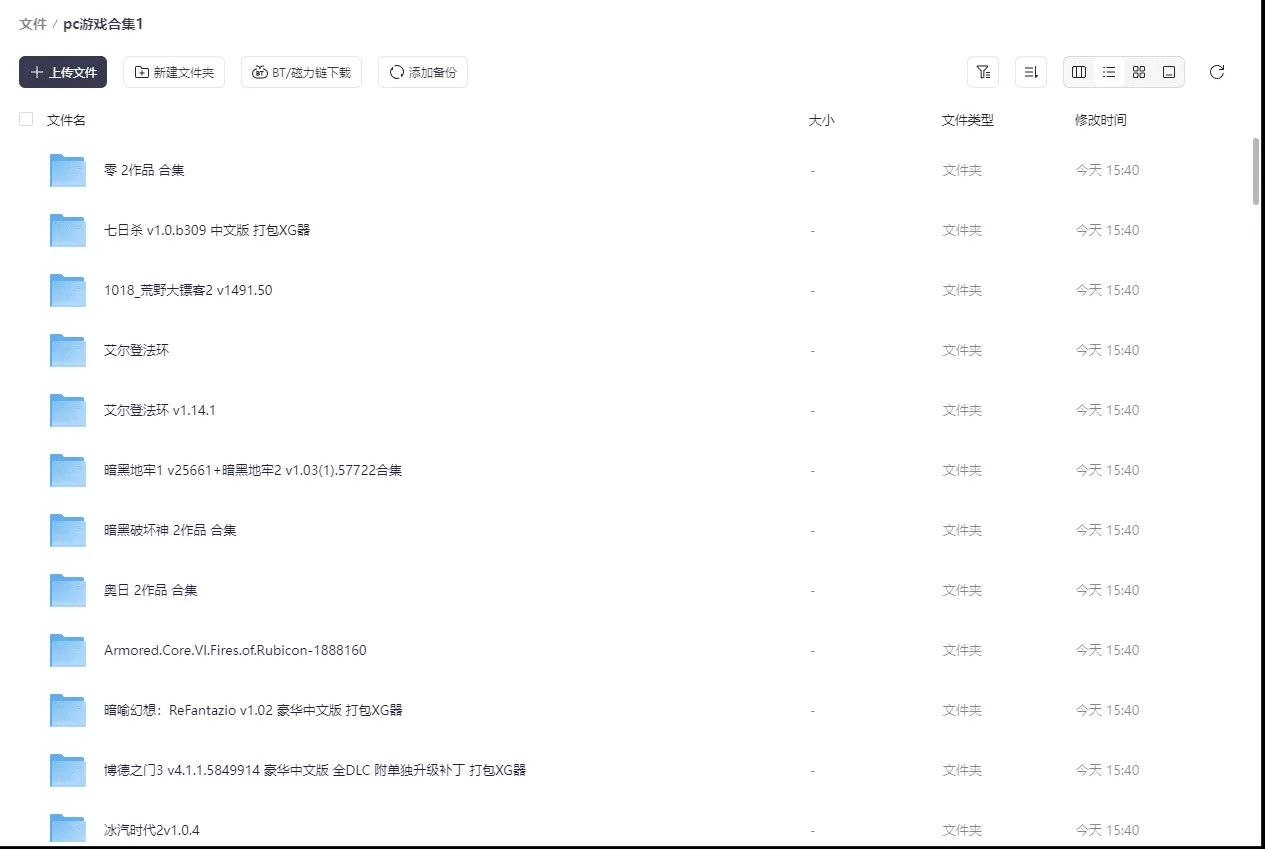Select 七日杀 v1.0.b309 中文版 打包XG器 name
The width and height of the screenshot is (1265, 849).
[x=207, y=230]
